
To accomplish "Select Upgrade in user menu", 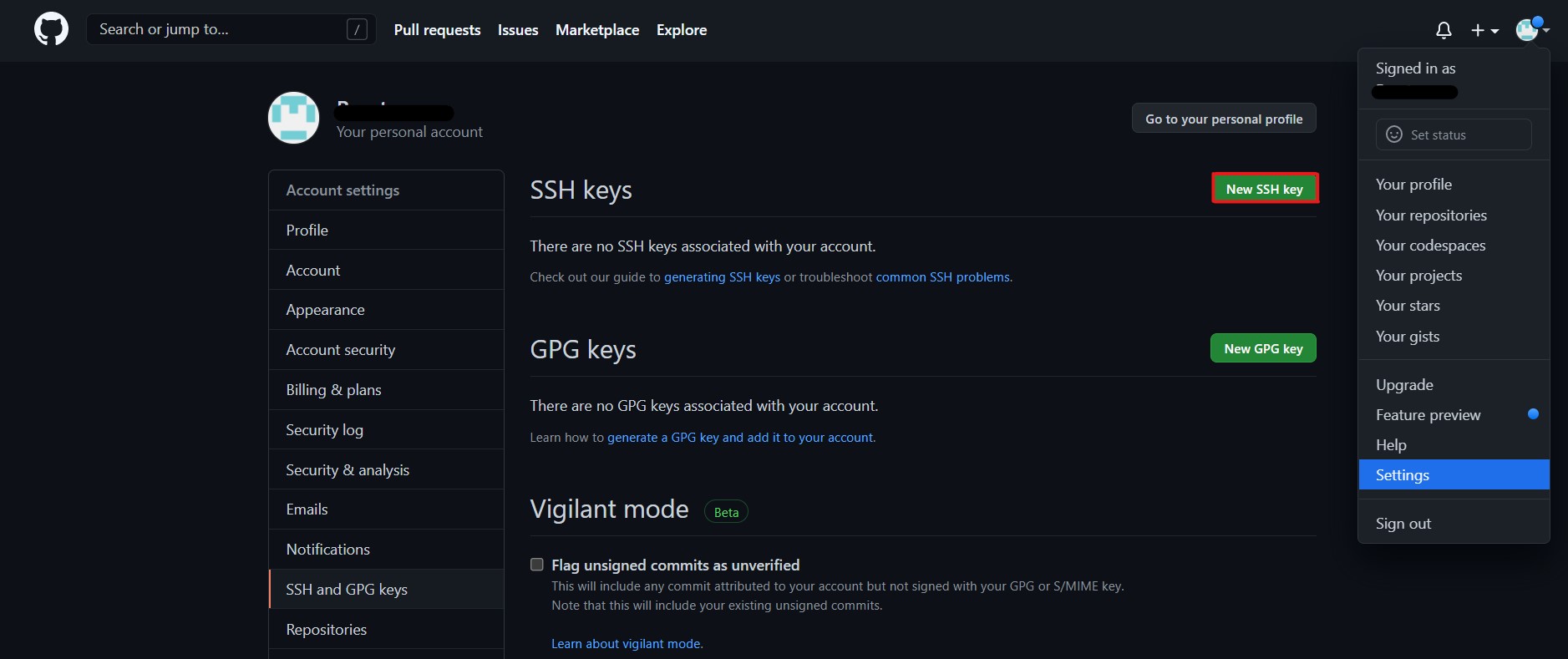I will click(1454, 385).
